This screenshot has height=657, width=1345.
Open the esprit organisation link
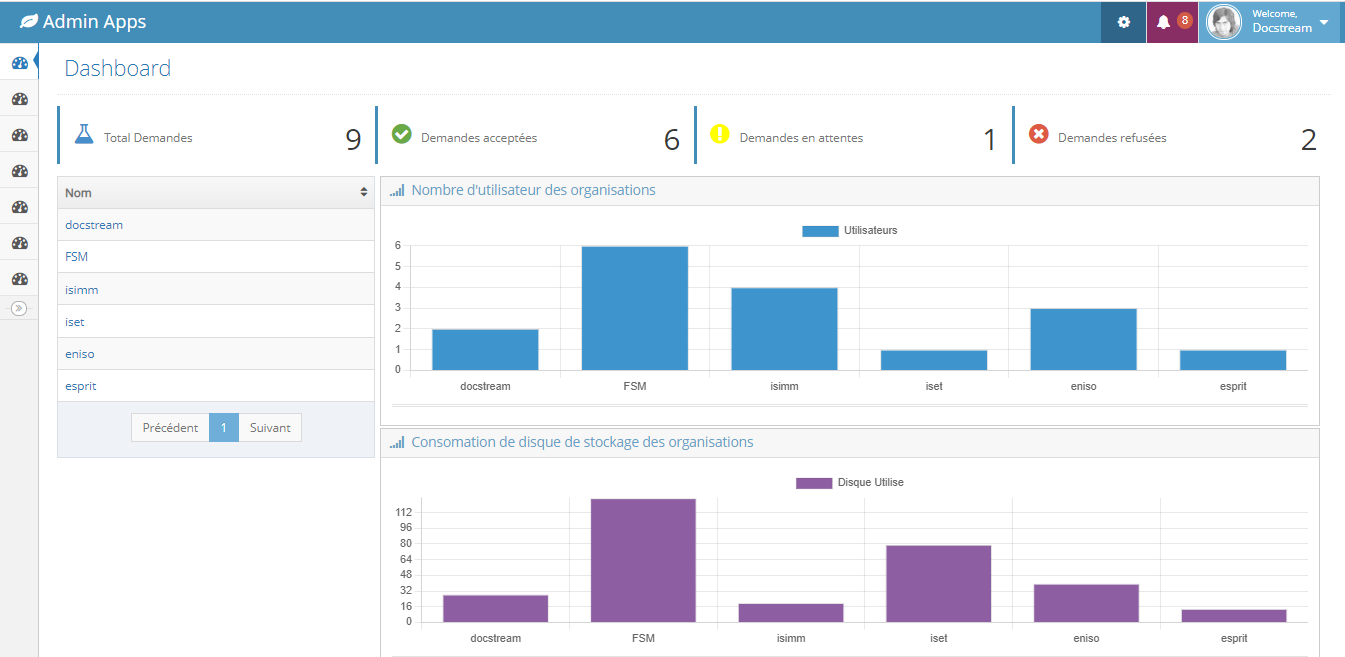pos(81,386)
